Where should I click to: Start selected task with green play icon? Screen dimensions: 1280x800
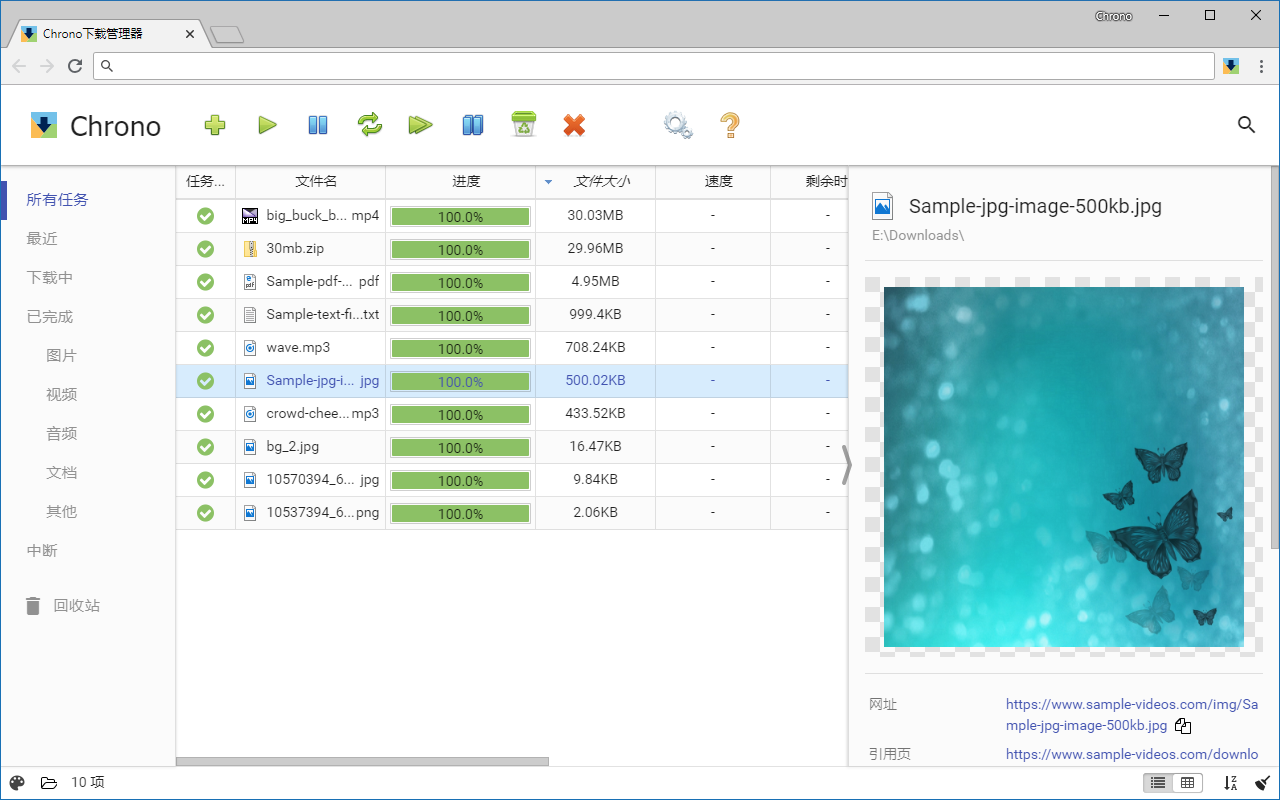[x=267, y=125]
